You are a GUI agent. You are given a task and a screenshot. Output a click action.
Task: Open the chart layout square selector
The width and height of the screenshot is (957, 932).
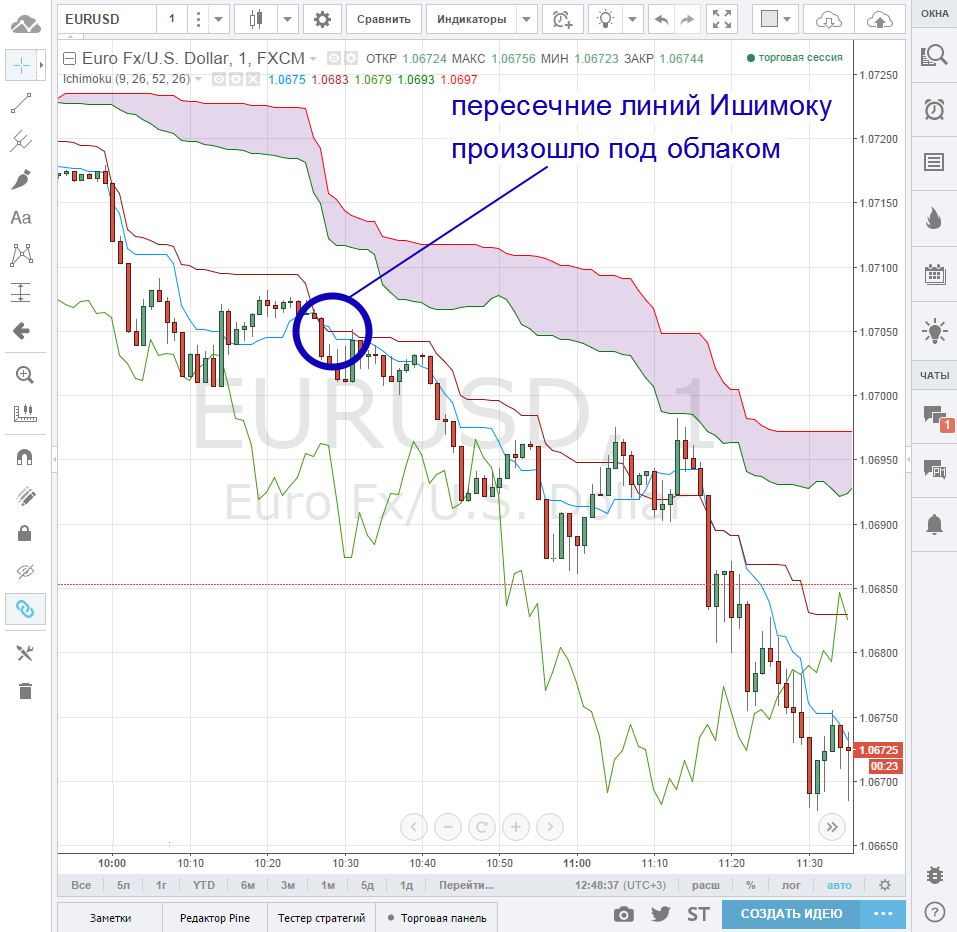coord(775,20)
